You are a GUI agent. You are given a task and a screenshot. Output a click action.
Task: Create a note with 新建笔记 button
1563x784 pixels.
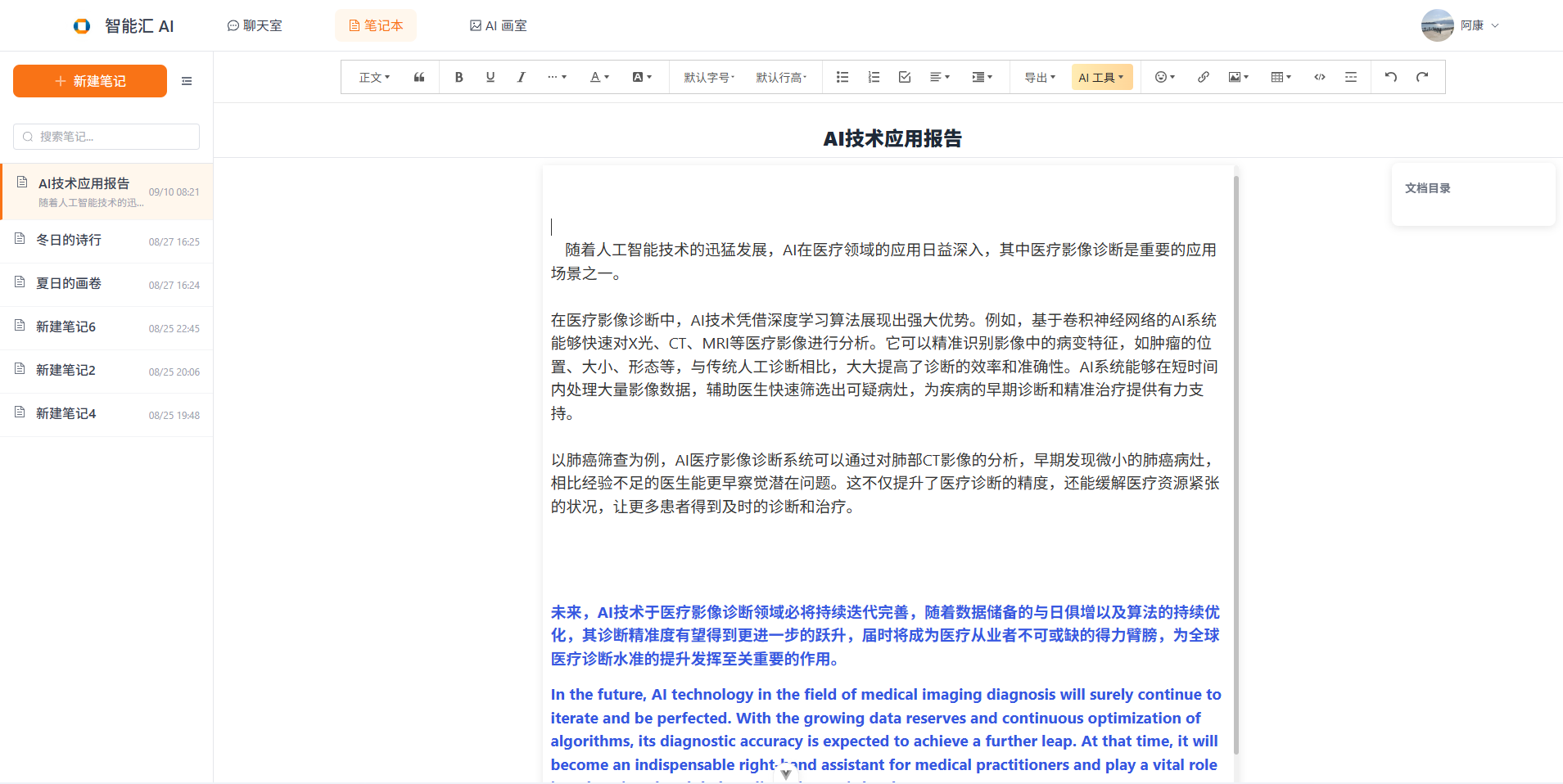coord(90,81)
